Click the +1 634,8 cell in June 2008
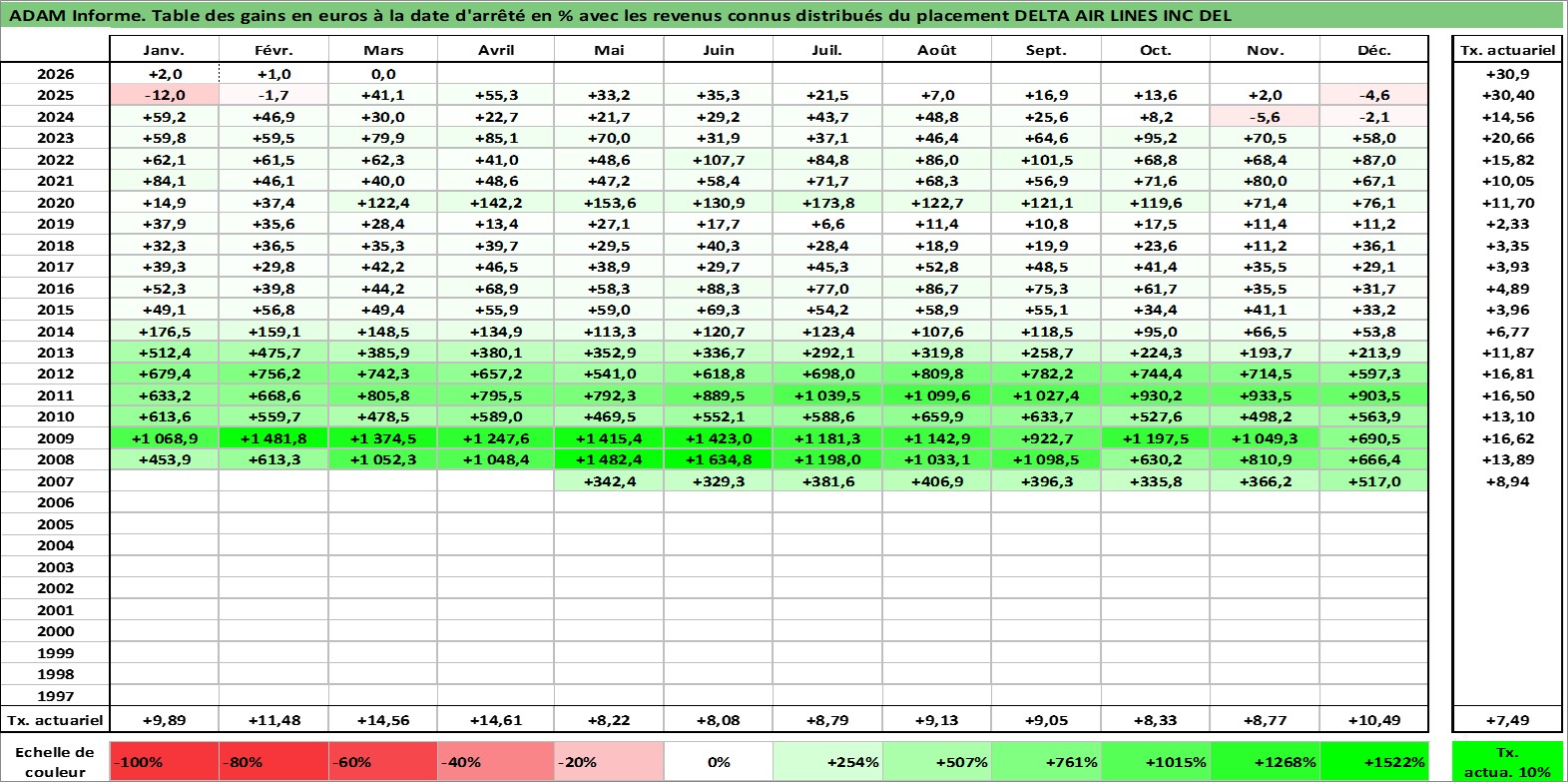 click(x=718, y=459)
